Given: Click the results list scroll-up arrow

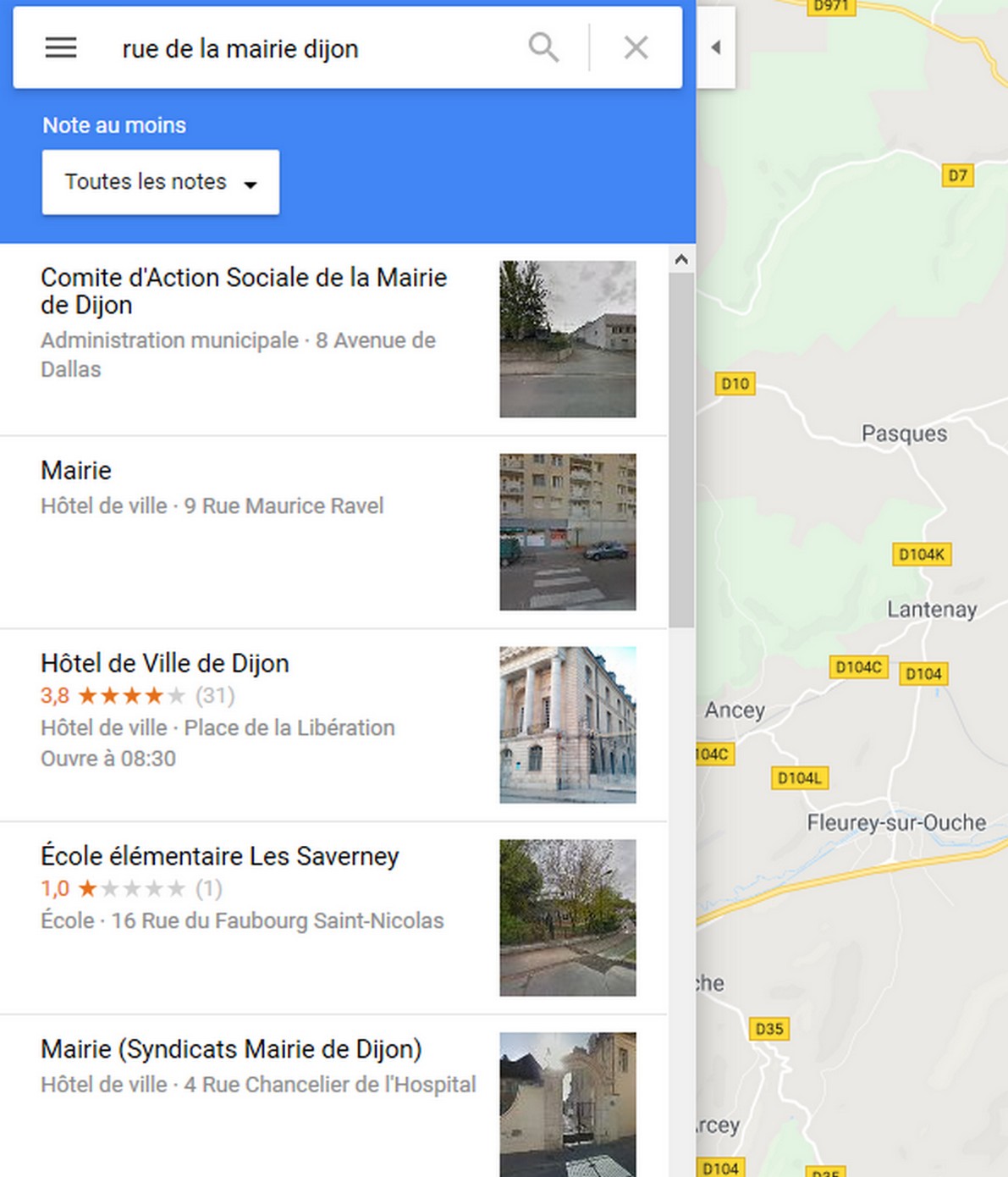Looking at the screenshot, I should [681, 261].
